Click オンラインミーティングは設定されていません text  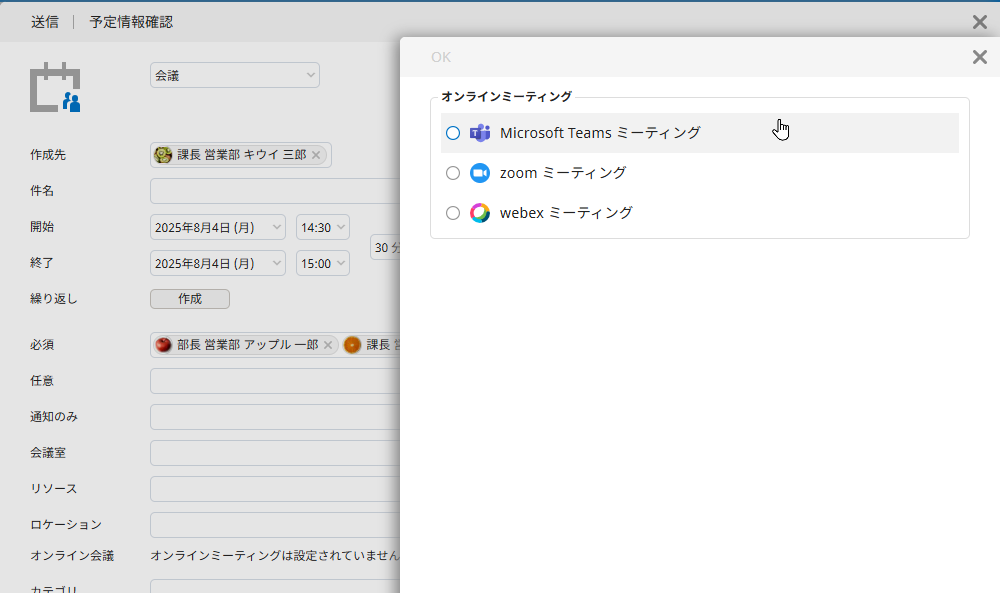click(275, 556)
